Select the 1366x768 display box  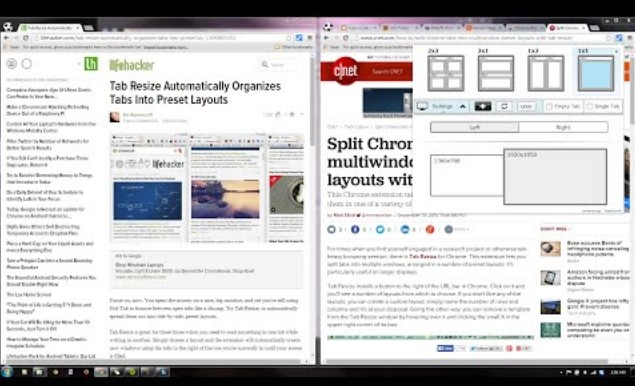point(467,175)
